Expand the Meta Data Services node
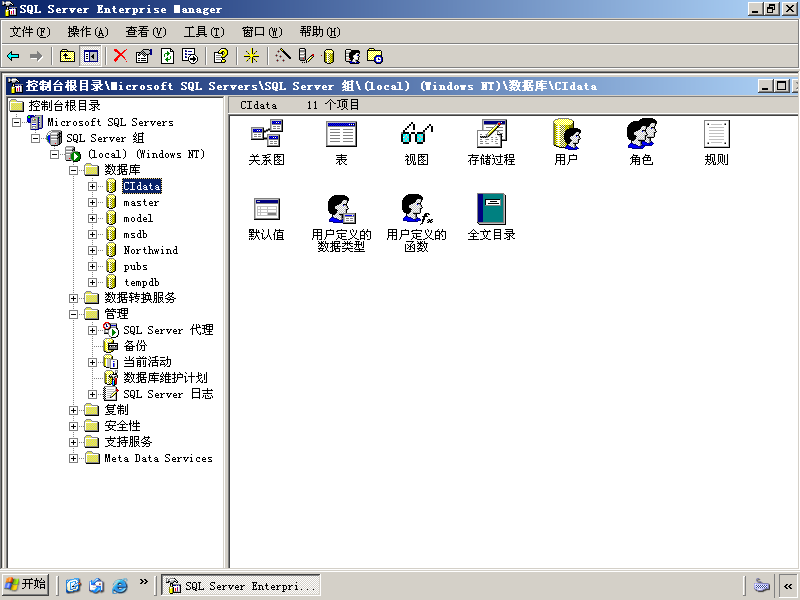The image size is (800, 600). pyautogui.click(x=73, y=459)
